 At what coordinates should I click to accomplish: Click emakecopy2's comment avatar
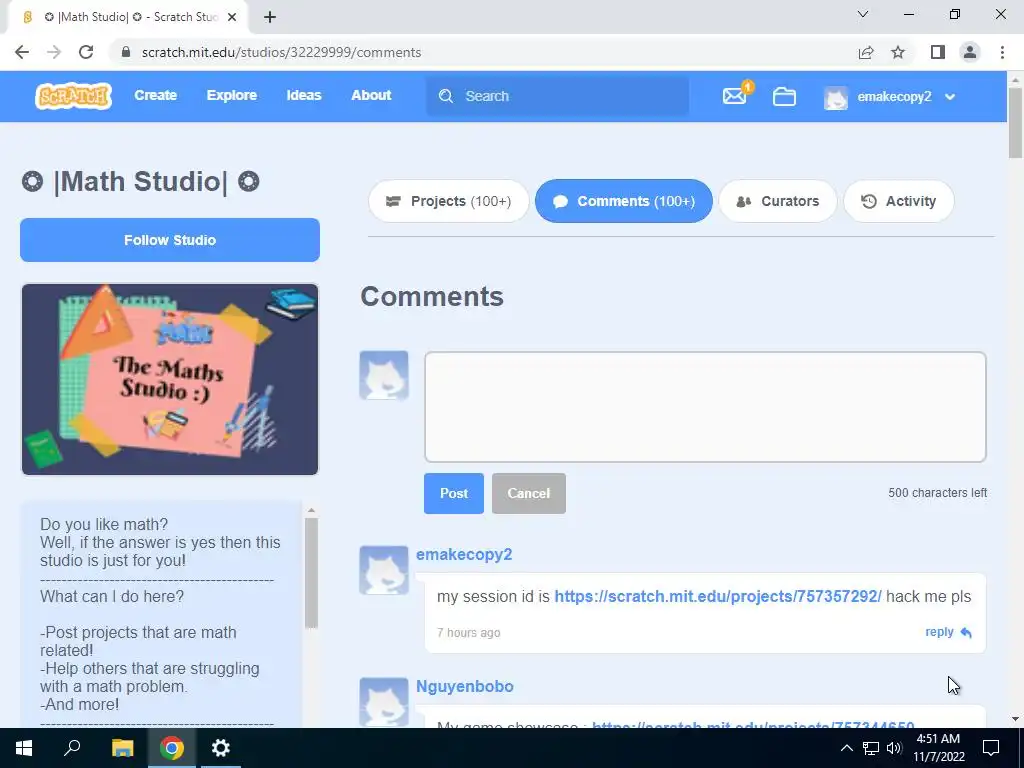(384, 570)
